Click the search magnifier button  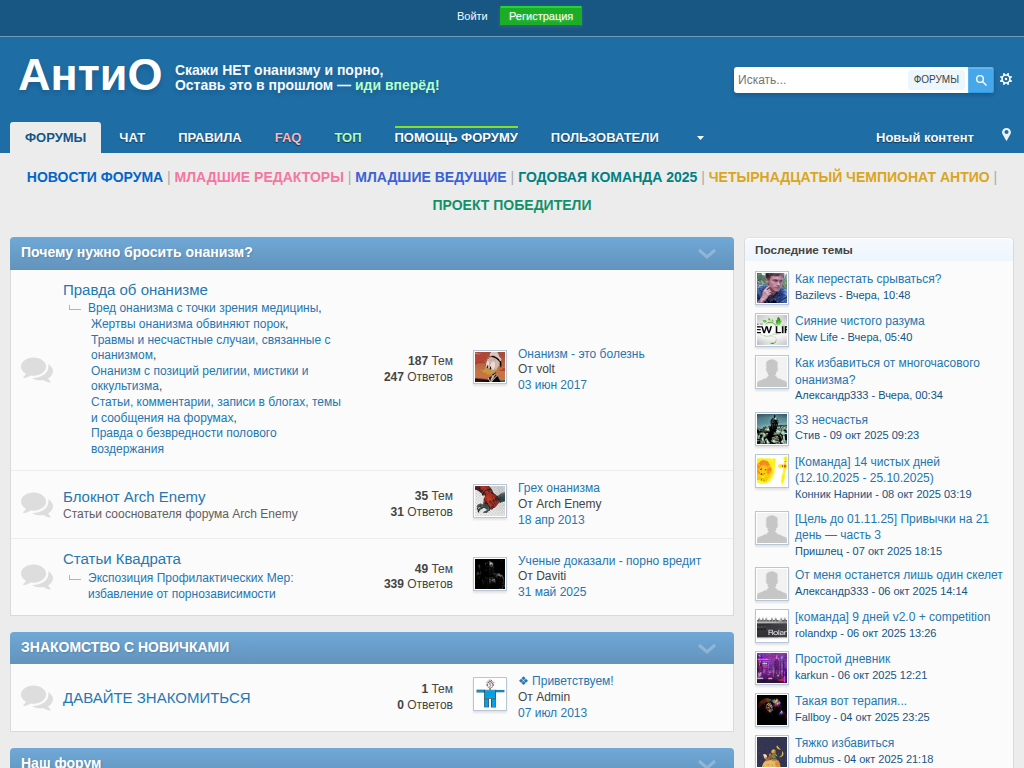tap(981, 80)
